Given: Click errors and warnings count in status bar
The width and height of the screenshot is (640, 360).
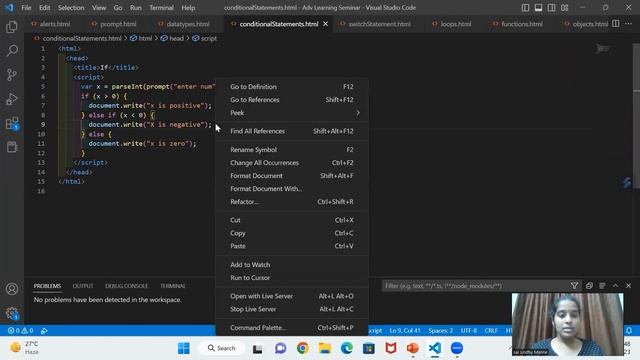Looking at the screenshot, I should pyautogui.click(x=20, y=331).
